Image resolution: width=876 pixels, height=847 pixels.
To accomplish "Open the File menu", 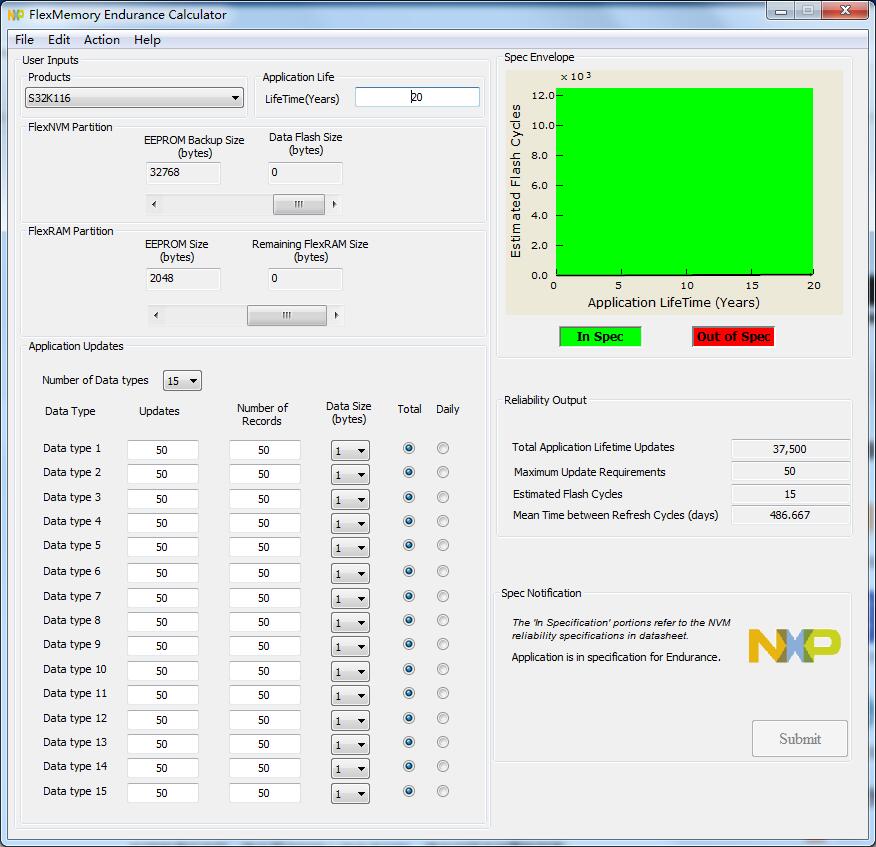I will [24, 40].
